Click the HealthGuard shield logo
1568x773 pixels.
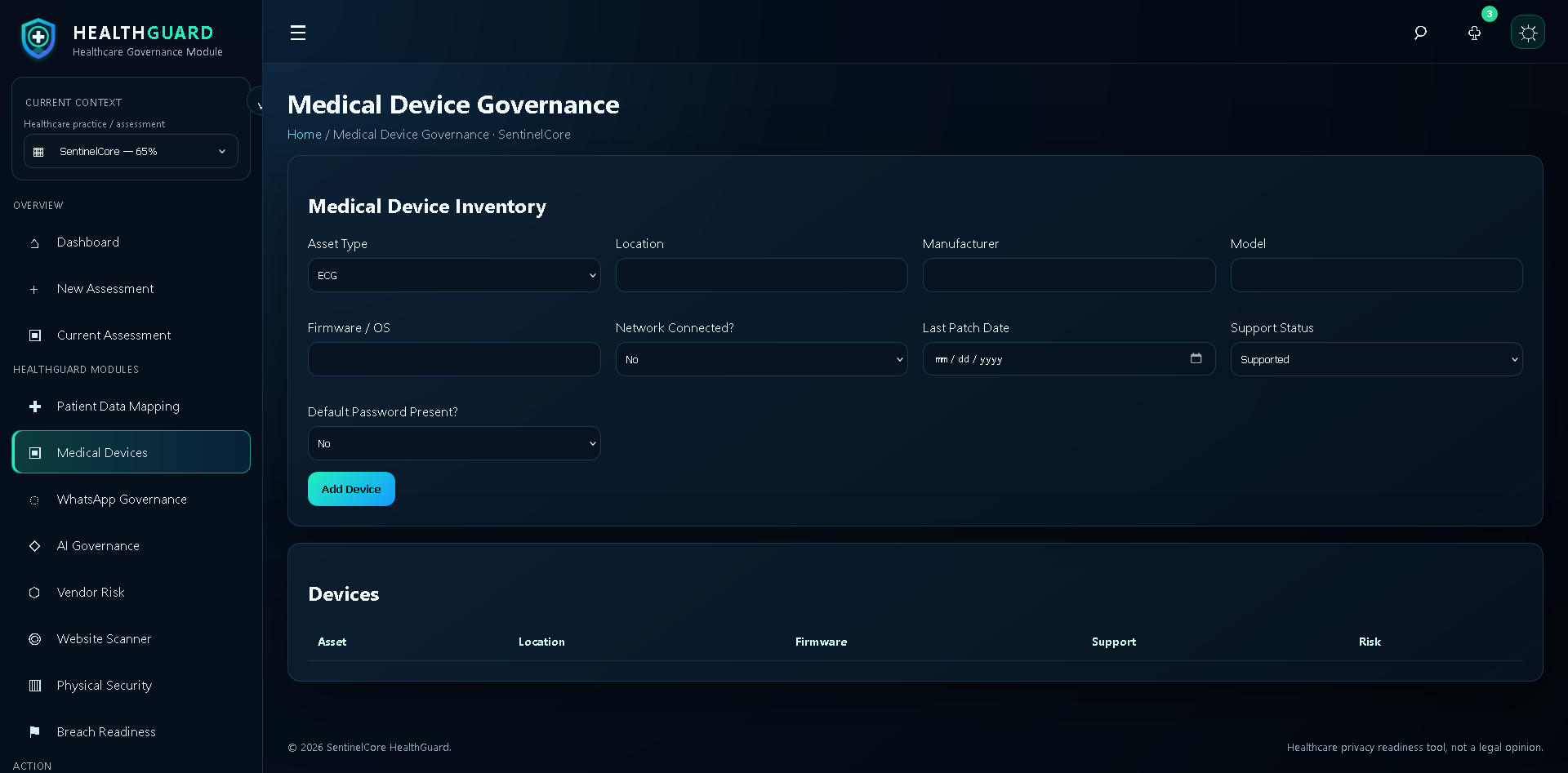pos(38,38)
